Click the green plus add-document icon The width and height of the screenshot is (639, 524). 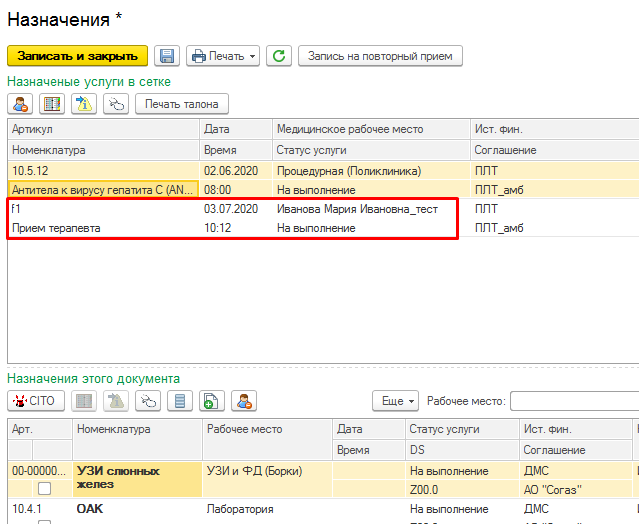pyautogui.click(x=211, y=401)
